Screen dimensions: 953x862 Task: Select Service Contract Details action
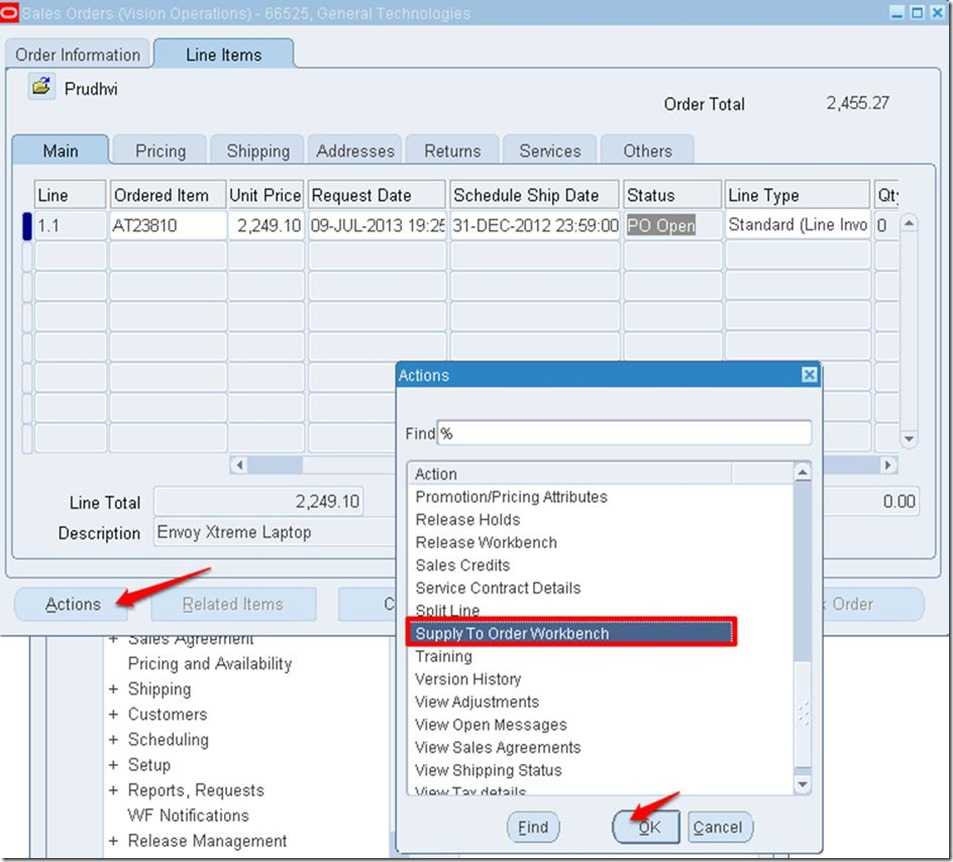click(498, 588)
